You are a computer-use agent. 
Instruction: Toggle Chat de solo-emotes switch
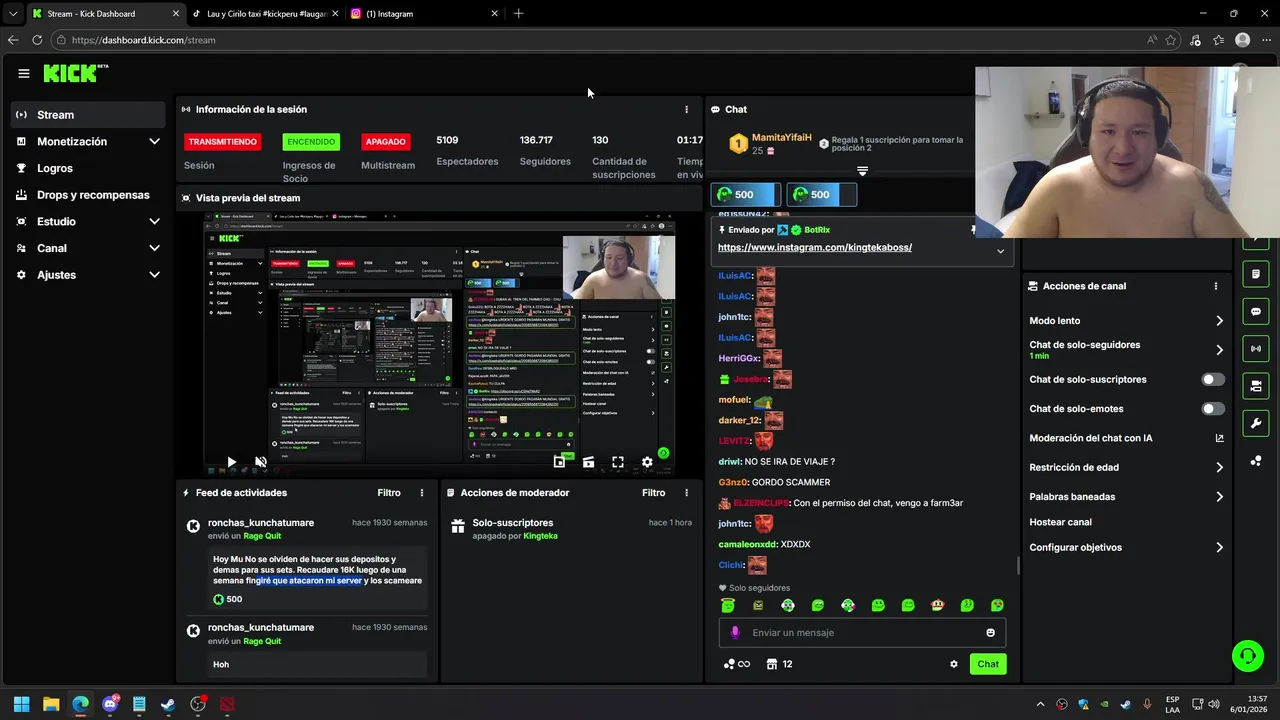1213,409
